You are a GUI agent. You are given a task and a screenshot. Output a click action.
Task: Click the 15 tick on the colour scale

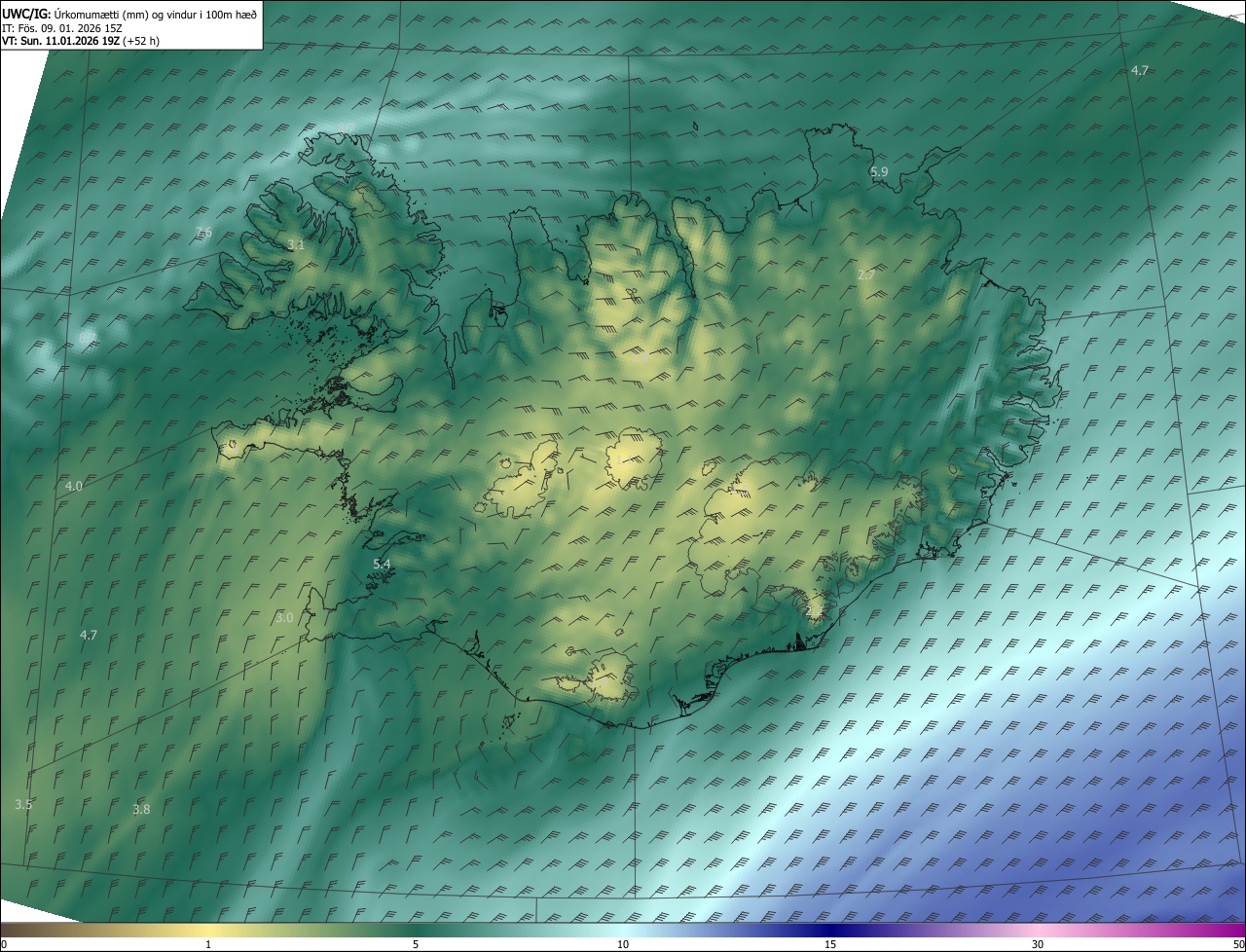coord(830,945)
